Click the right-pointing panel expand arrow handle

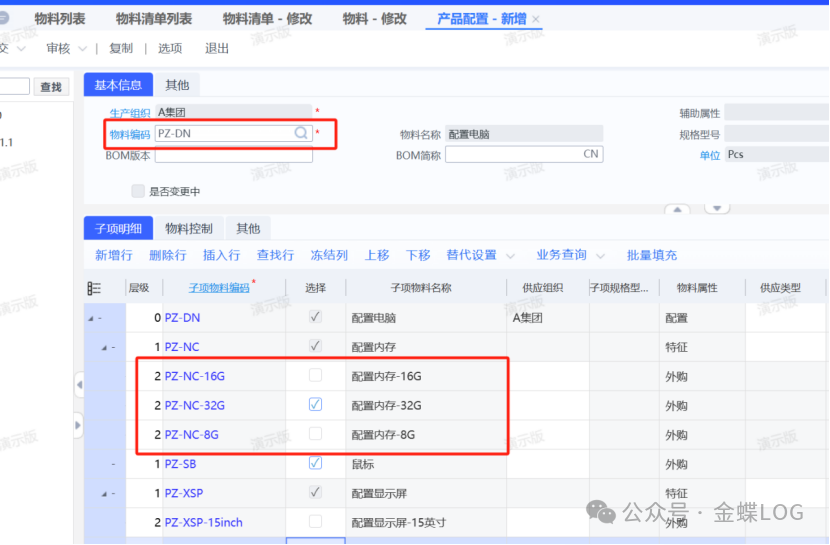pyautogui.click(x=78, y=425)
